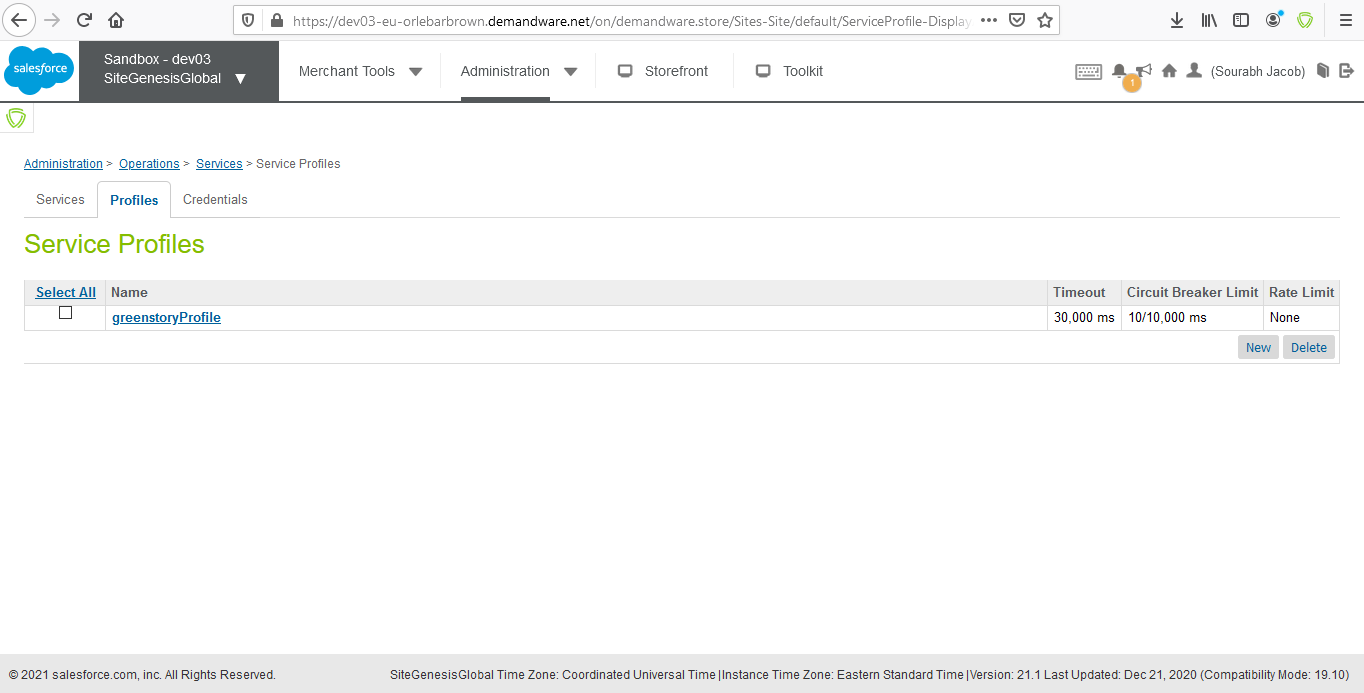Open the Firefox account icon
The width and height of the screenshot is (1364, 693).
point(1273,20)
